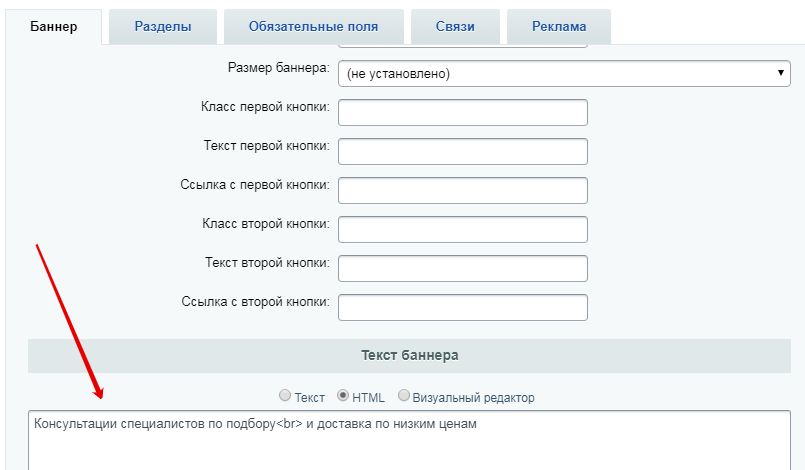Open the Обязательные поля tab
805x470 pixels.
(x=313, y=27)
